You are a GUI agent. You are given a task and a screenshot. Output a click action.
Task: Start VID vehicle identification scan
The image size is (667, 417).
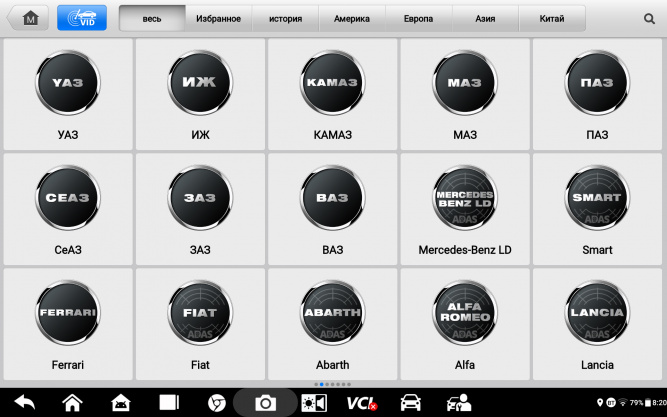pyautogui.click(x=82, y=18)
